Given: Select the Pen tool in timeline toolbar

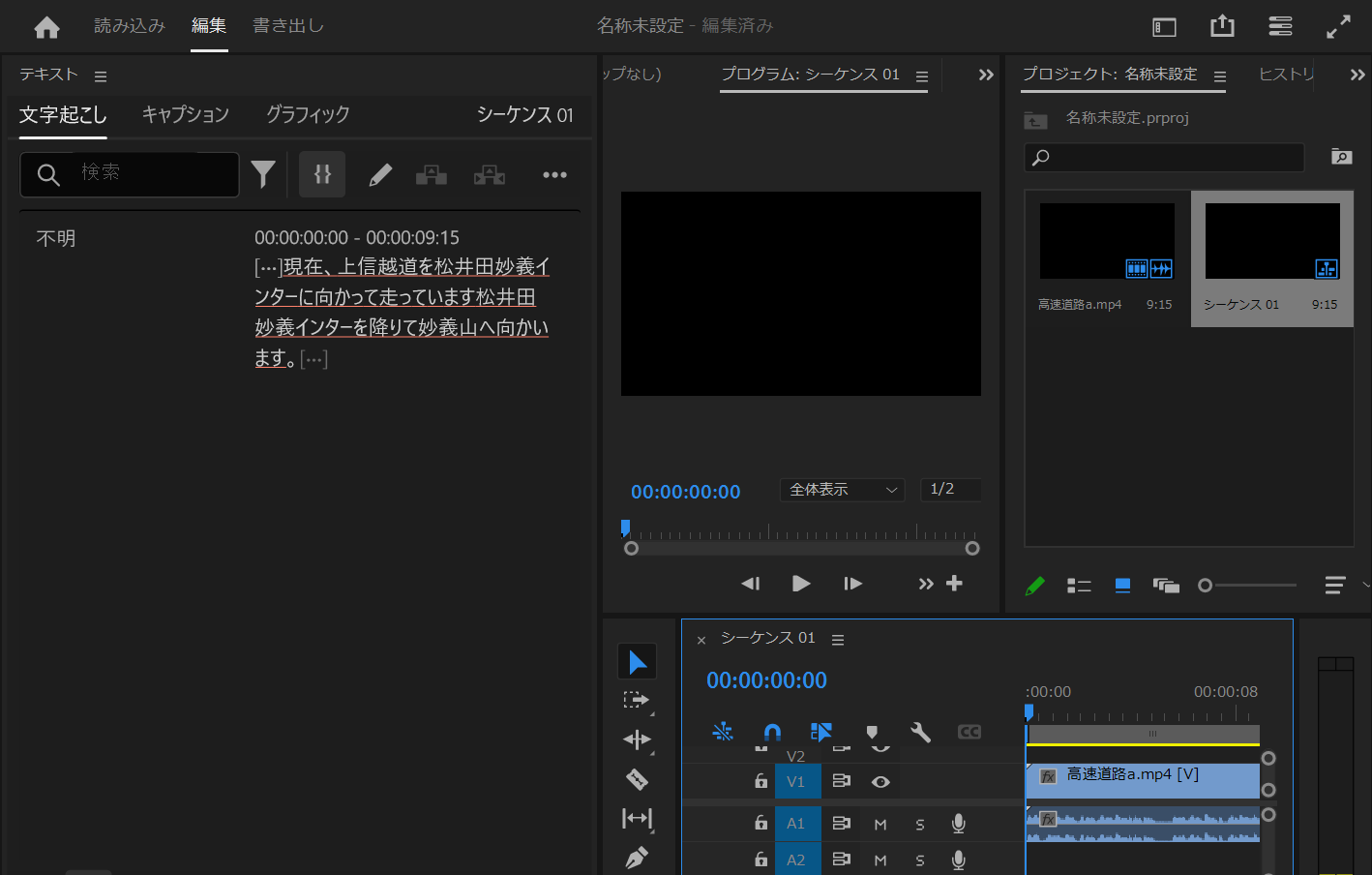Looking at the screenshot, I should [x=637, y=858].
